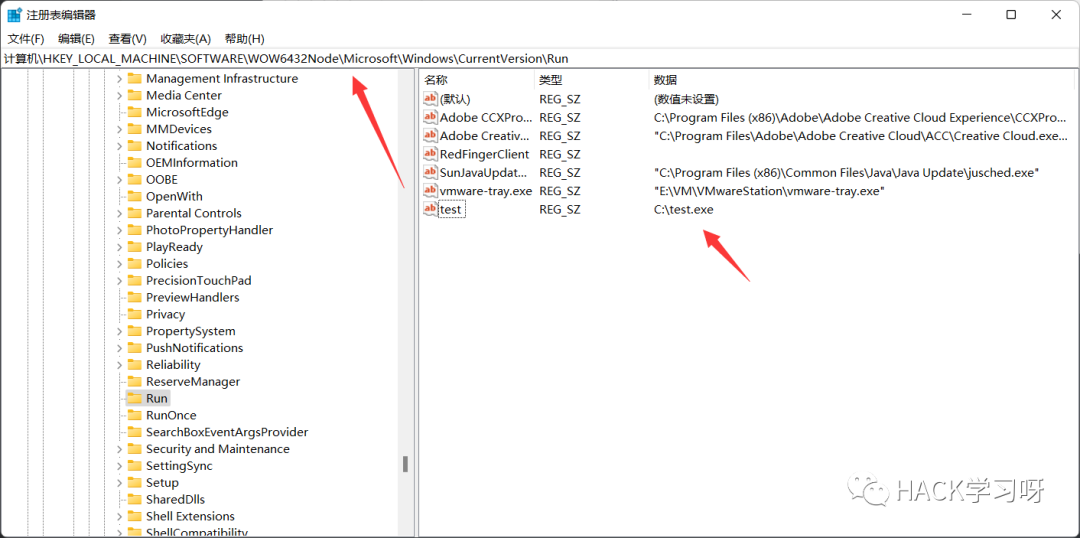The width and height of the screenshot is (1080, 538).
Task: Click the PreviewHandlers folder icon
Action: pos(134,298)
